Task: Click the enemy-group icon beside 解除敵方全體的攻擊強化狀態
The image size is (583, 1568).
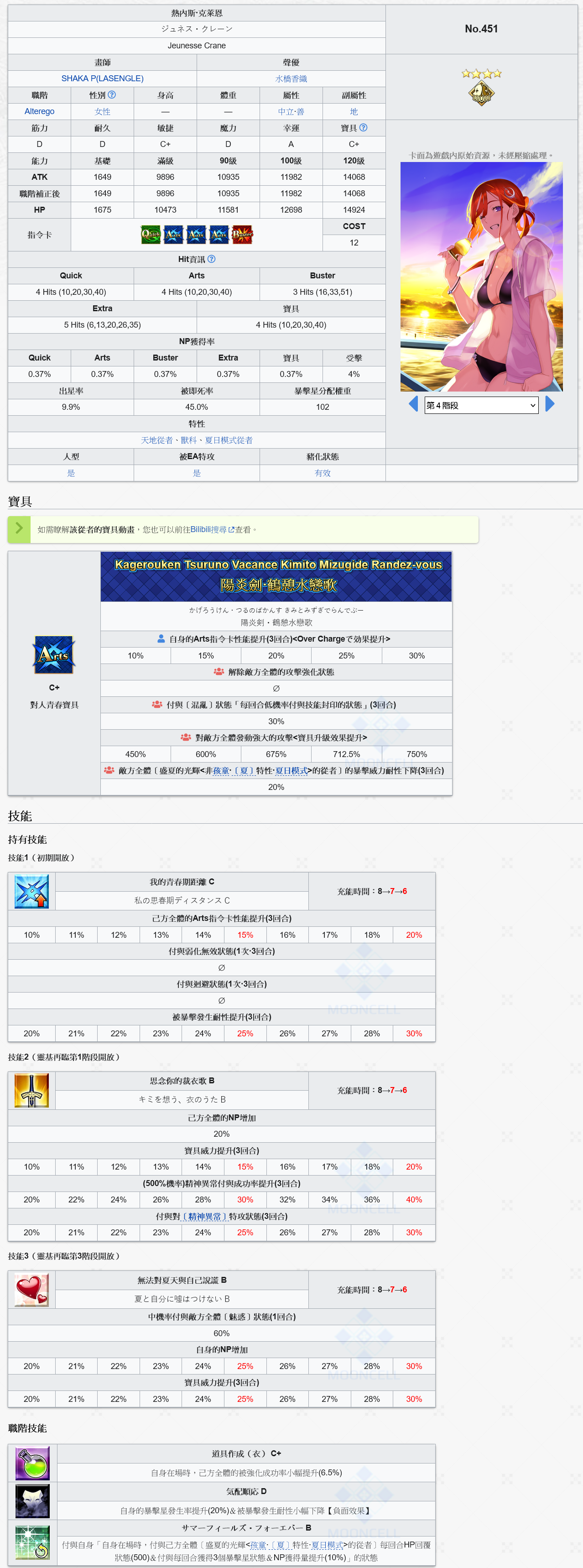Action: pyautogui.click(x=219, y=671)
